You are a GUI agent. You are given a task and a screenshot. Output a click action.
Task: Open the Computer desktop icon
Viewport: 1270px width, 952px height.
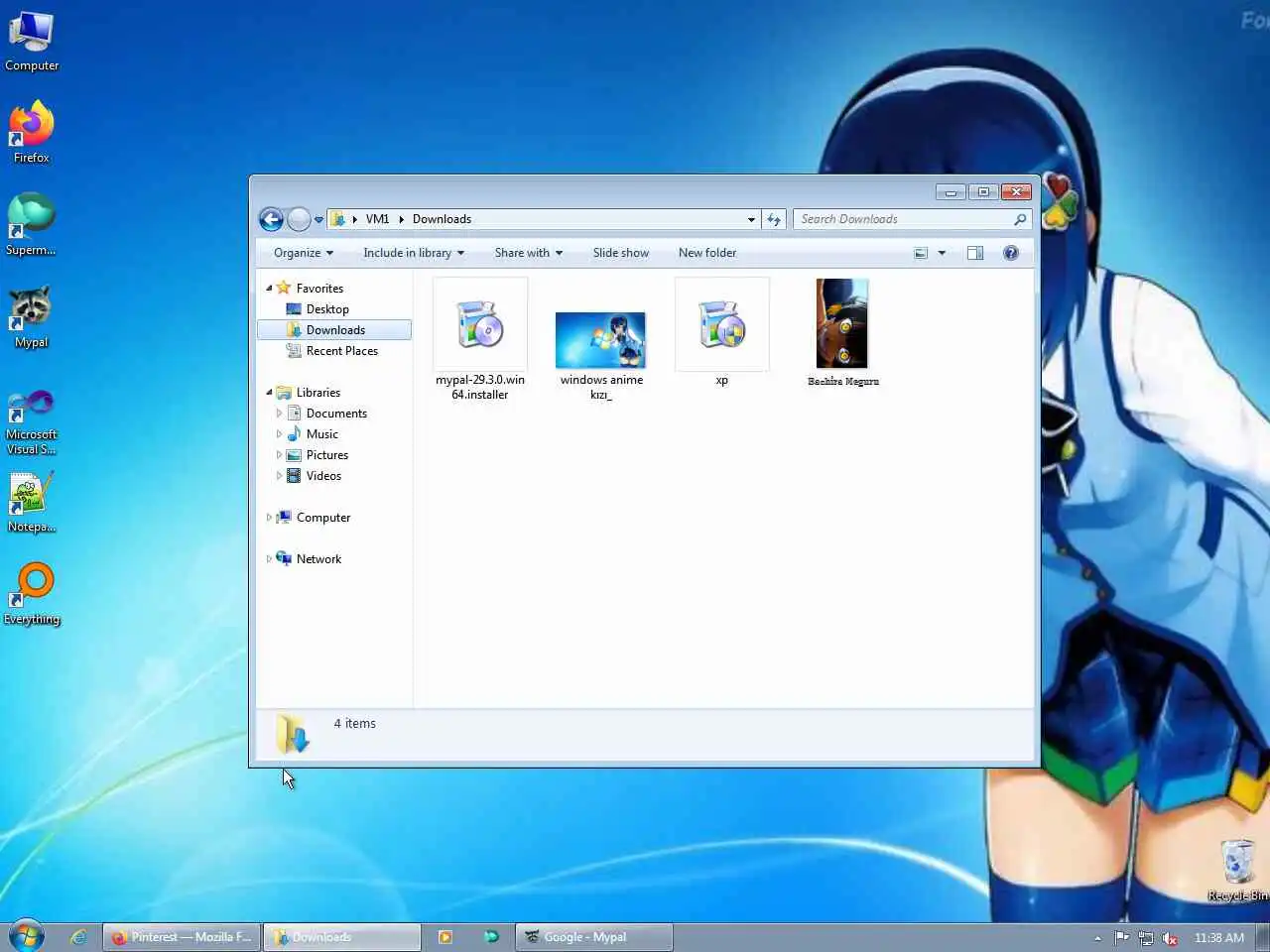32,42
